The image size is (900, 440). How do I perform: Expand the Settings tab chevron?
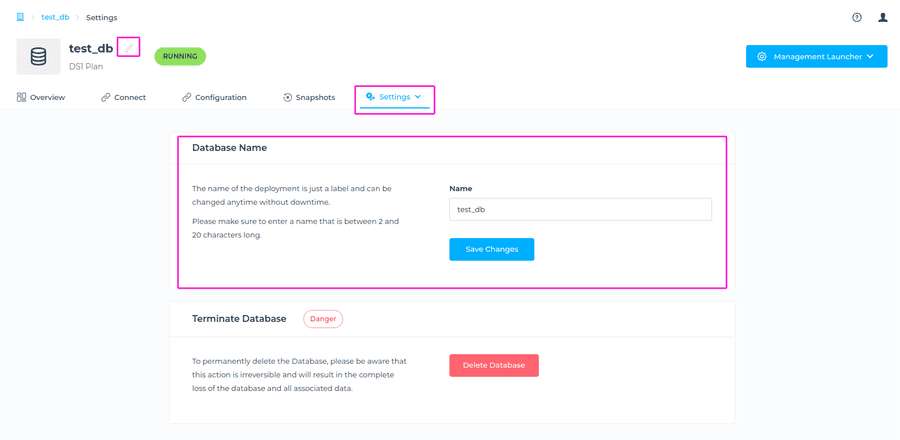pyautogui.click(x=418, y=97)
